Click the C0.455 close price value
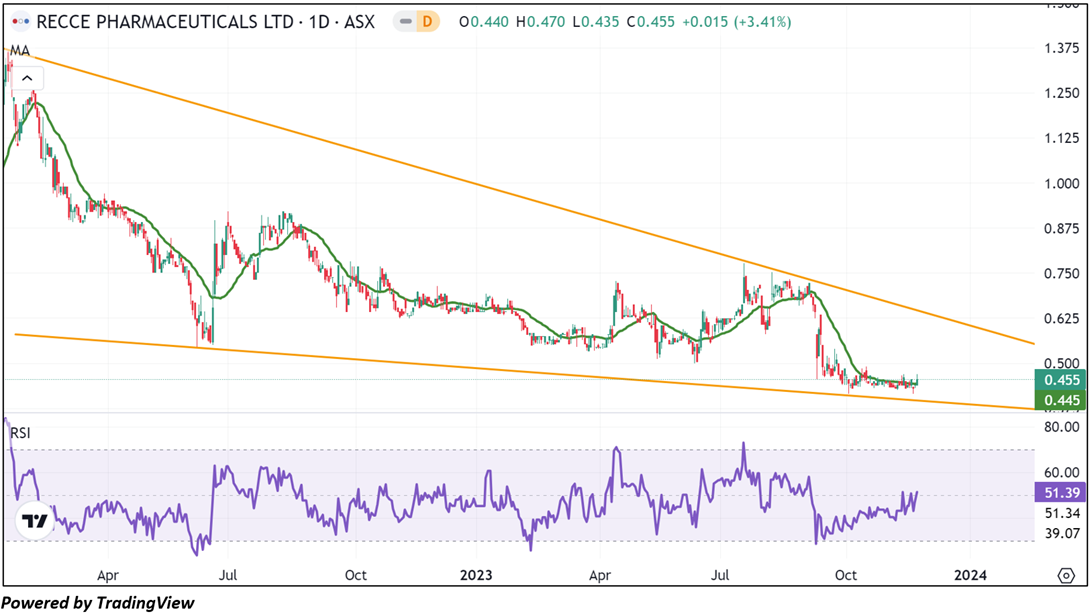1090x614 pixels. (x=651, y=22)
